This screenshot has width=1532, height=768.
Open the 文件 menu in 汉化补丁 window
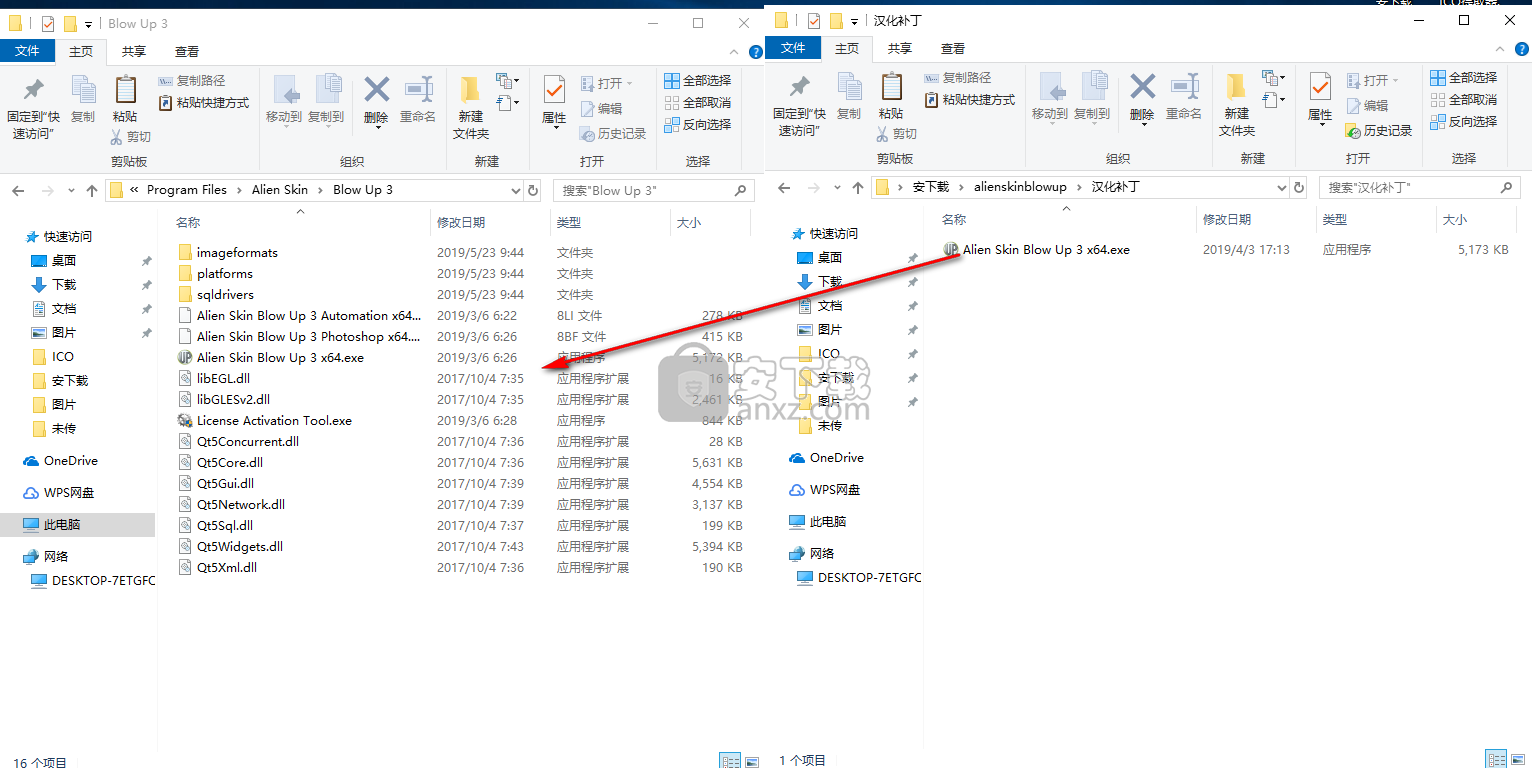793,48
